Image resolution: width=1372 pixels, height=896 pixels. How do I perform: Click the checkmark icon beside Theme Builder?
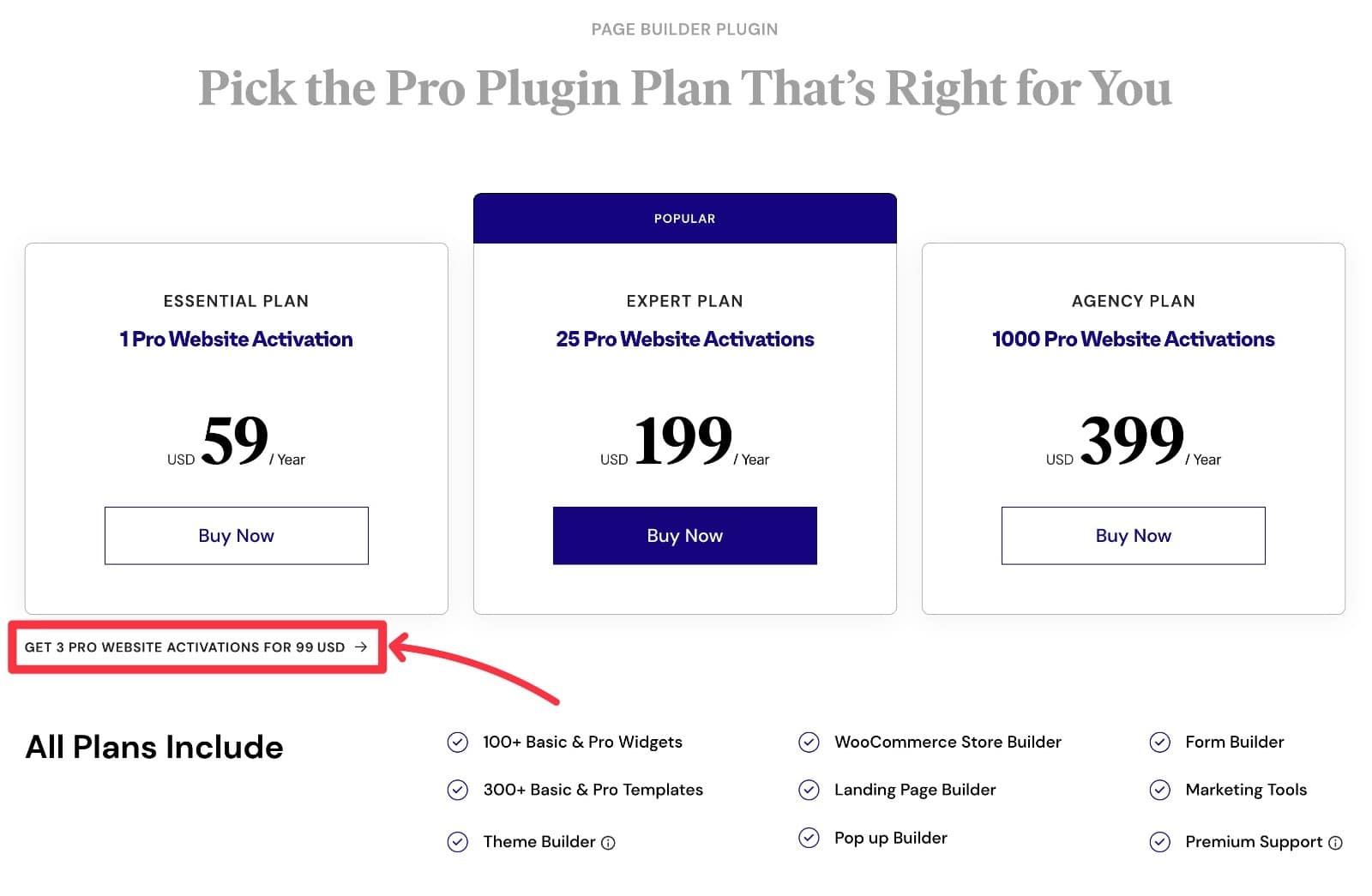458,842
